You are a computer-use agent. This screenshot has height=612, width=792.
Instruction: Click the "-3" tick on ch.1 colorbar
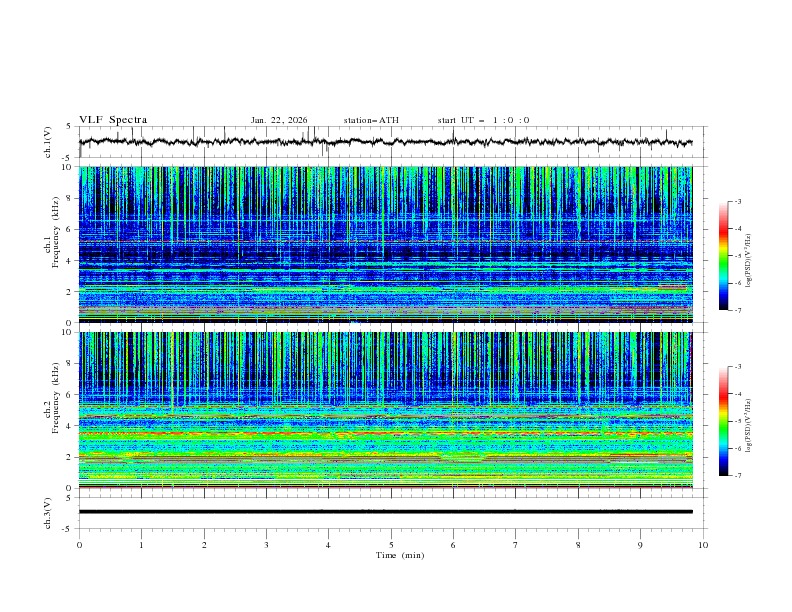click(x=738, y=202)
